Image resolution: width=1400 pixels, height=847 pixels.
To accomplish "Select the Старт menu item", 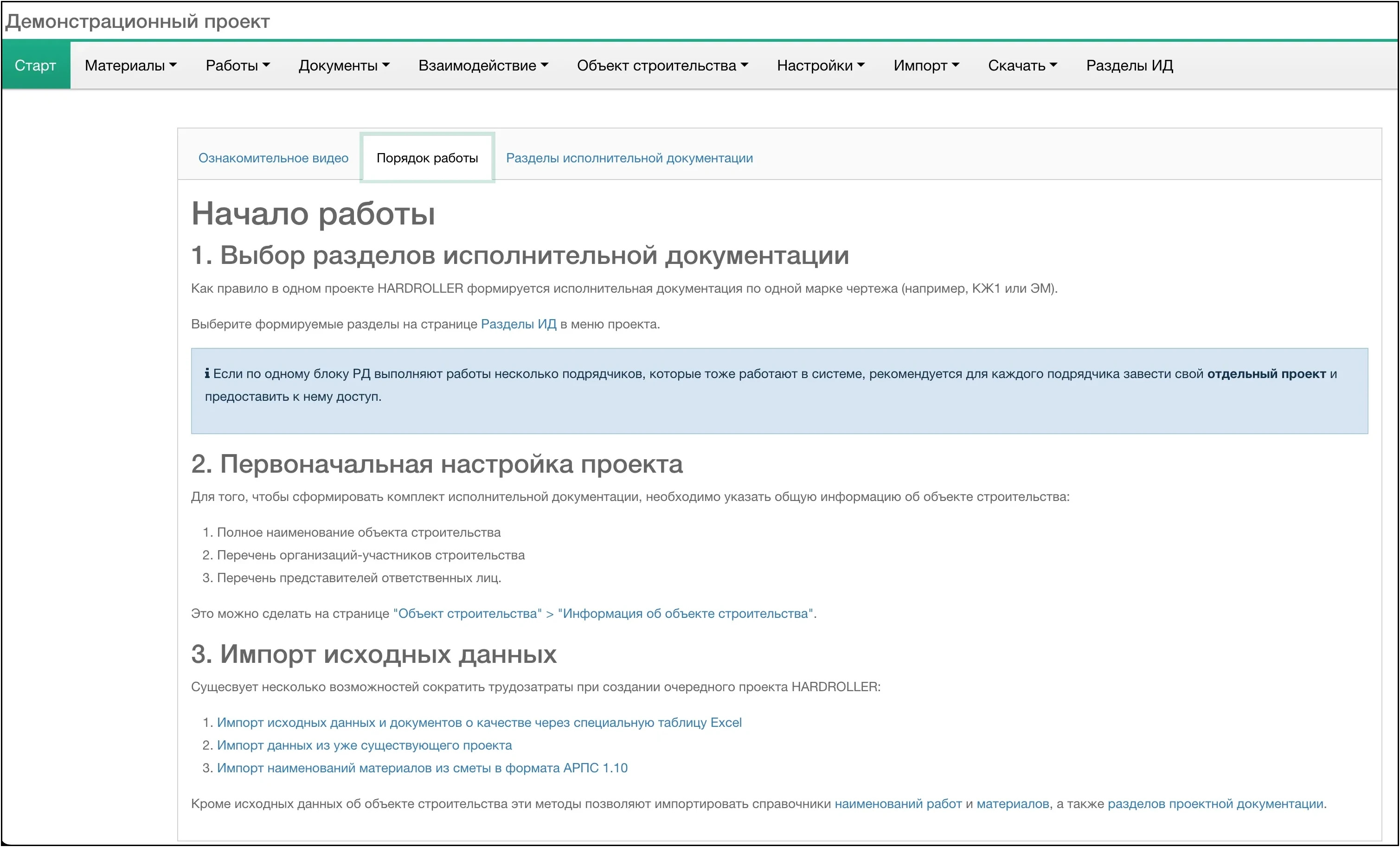I will pos(35,65).
